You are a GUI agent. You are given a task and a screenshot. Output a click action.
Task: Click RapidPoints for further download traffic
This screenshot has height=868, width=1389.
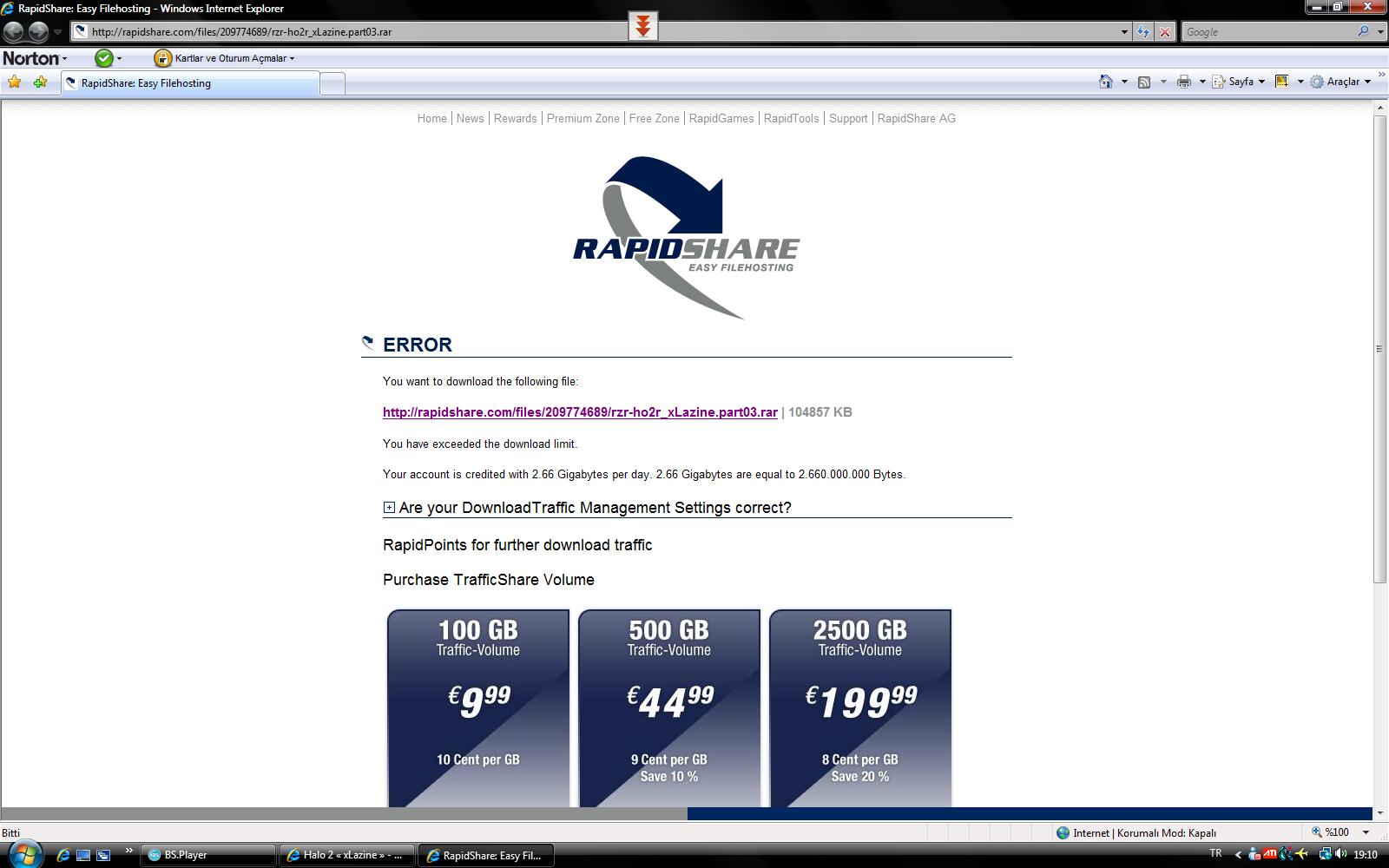coord(517,545)
